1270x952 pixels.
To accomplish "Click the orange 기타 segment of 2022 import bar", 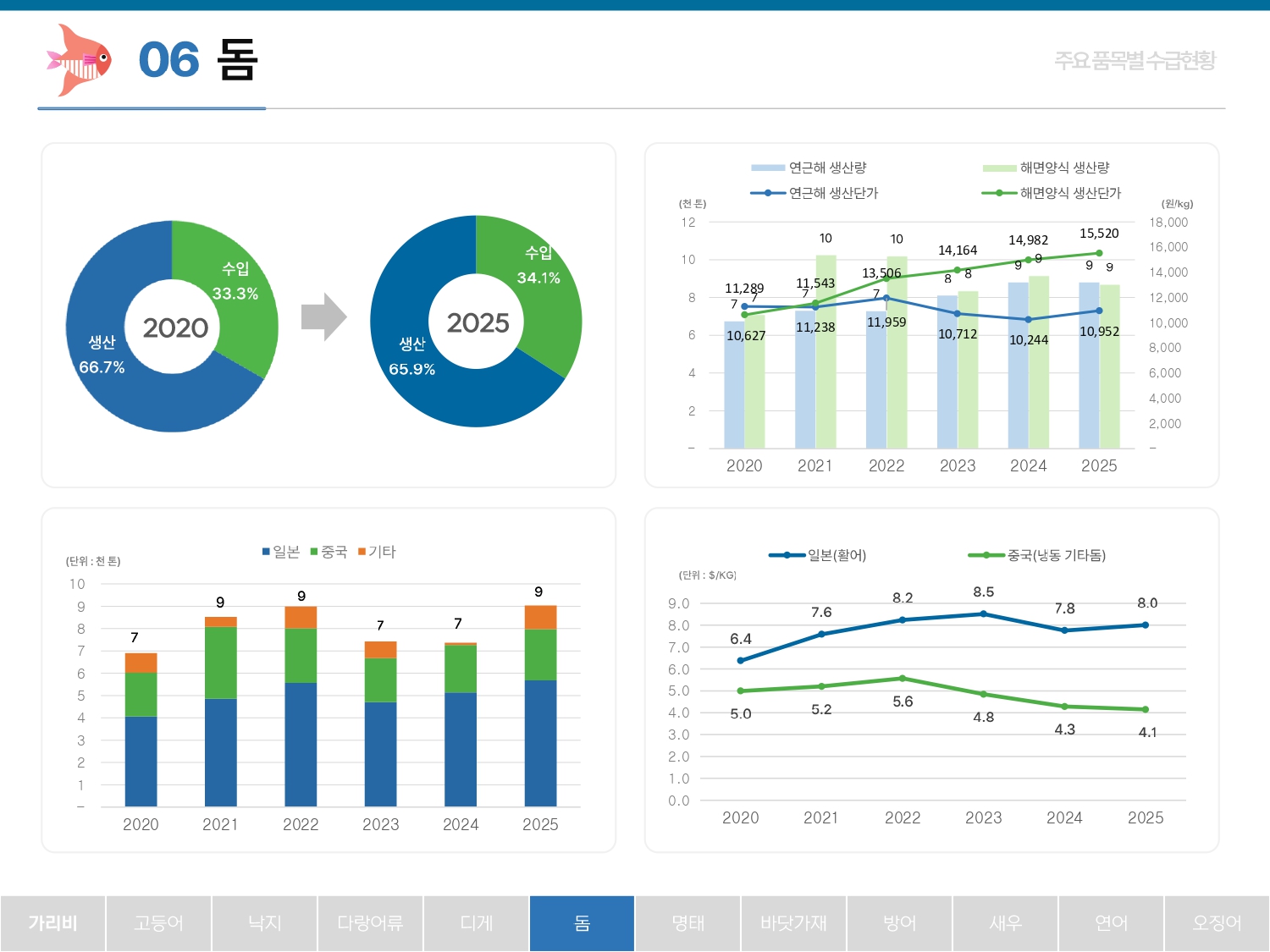I will pyautogui.click(x=301, y=617).
